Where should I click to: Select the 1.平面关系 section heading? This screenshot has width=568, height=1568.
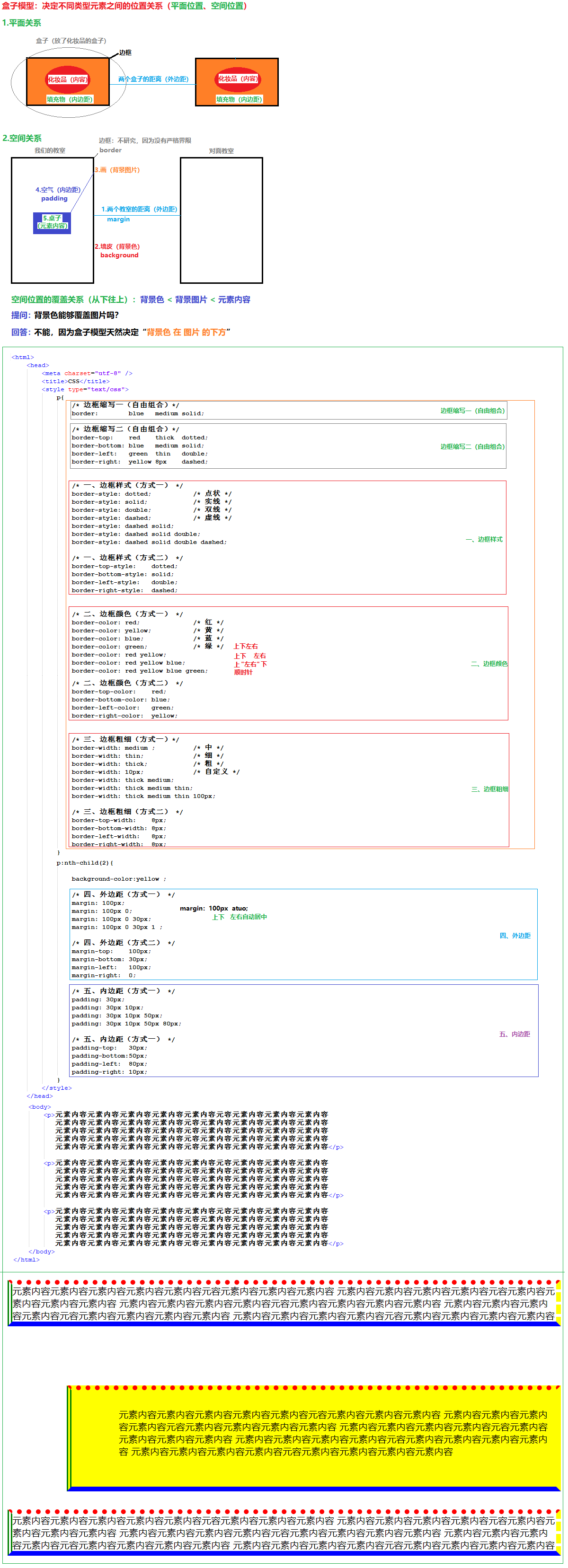tap(22, 23)
